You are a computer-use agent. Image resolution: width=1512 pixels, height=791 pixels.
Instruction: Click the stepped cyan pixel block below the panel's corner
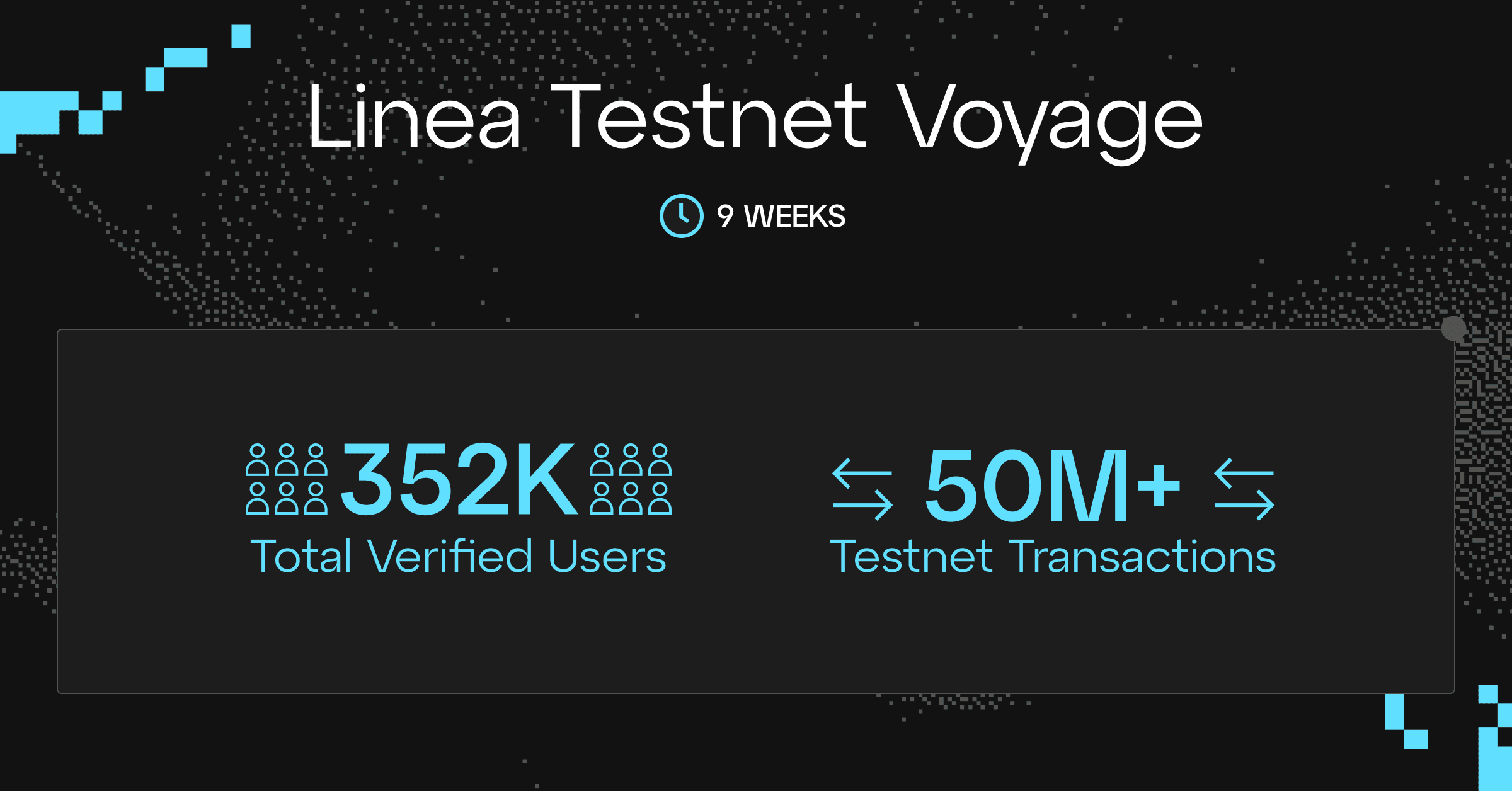point(1406,721)
